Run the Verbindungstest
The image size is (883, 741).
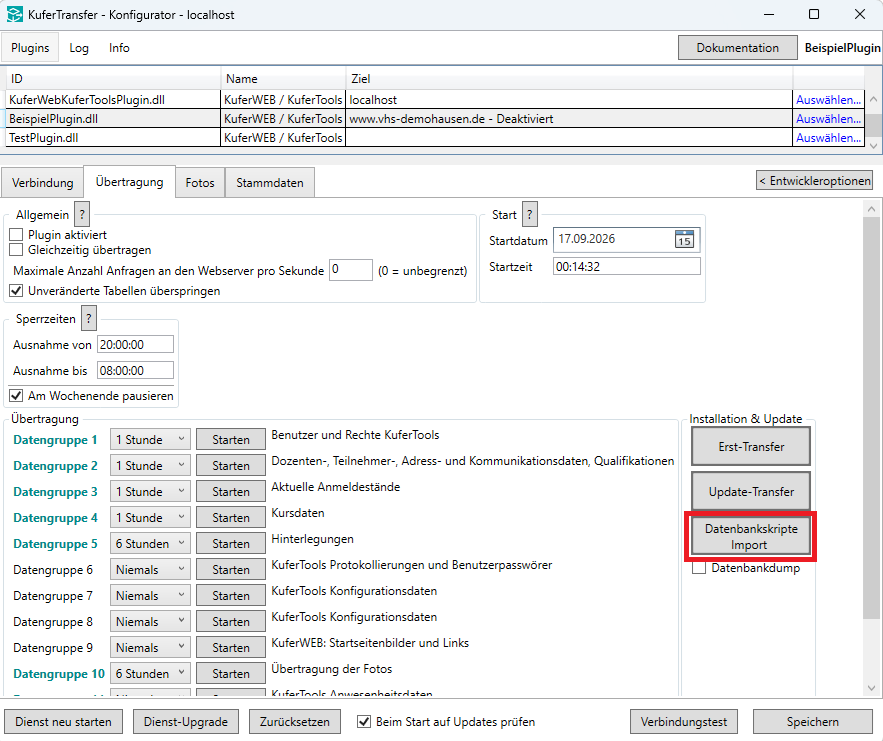coord(684,721)
